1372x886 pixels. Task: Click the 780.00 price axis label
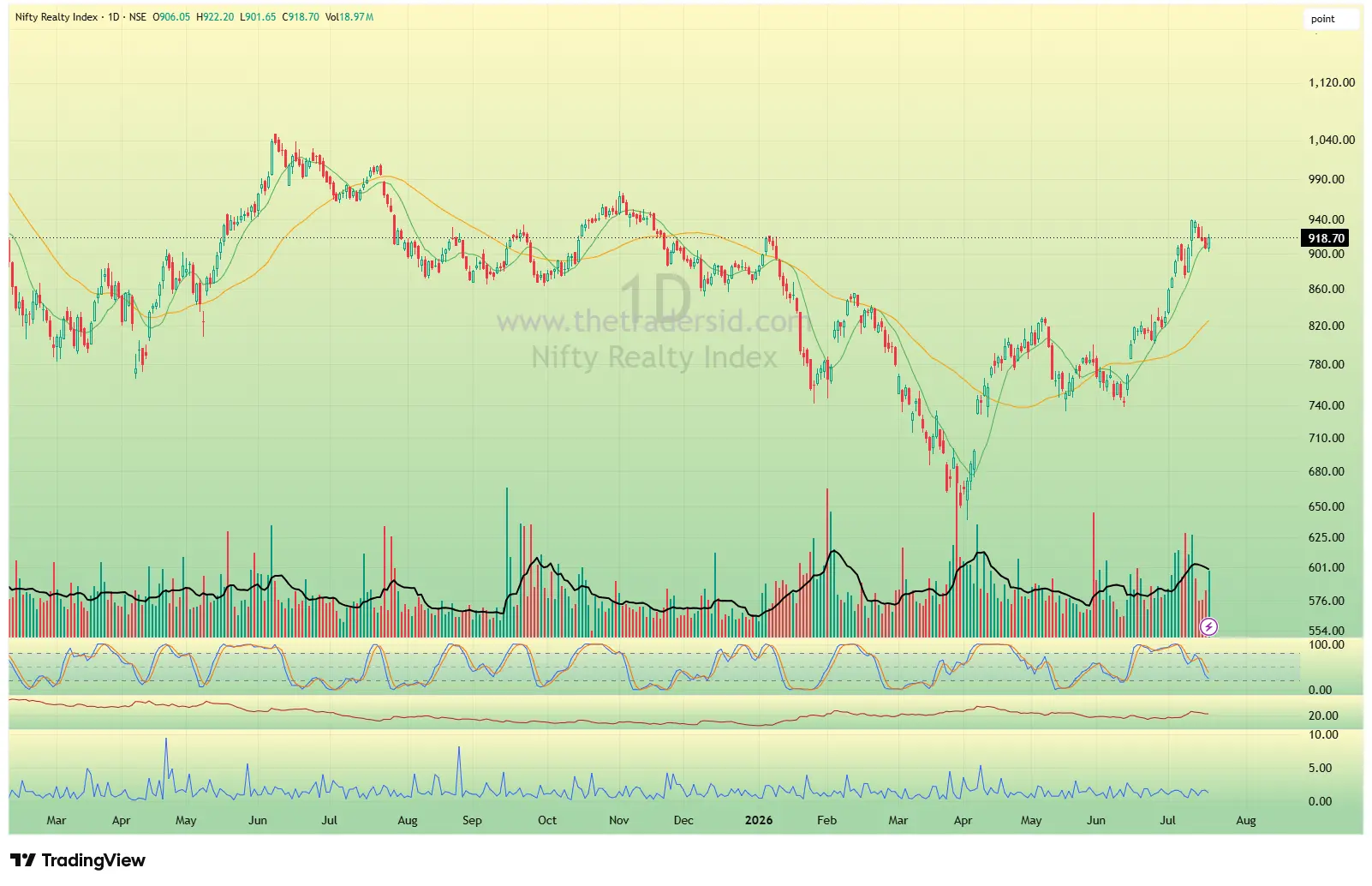click(1327, 364)
